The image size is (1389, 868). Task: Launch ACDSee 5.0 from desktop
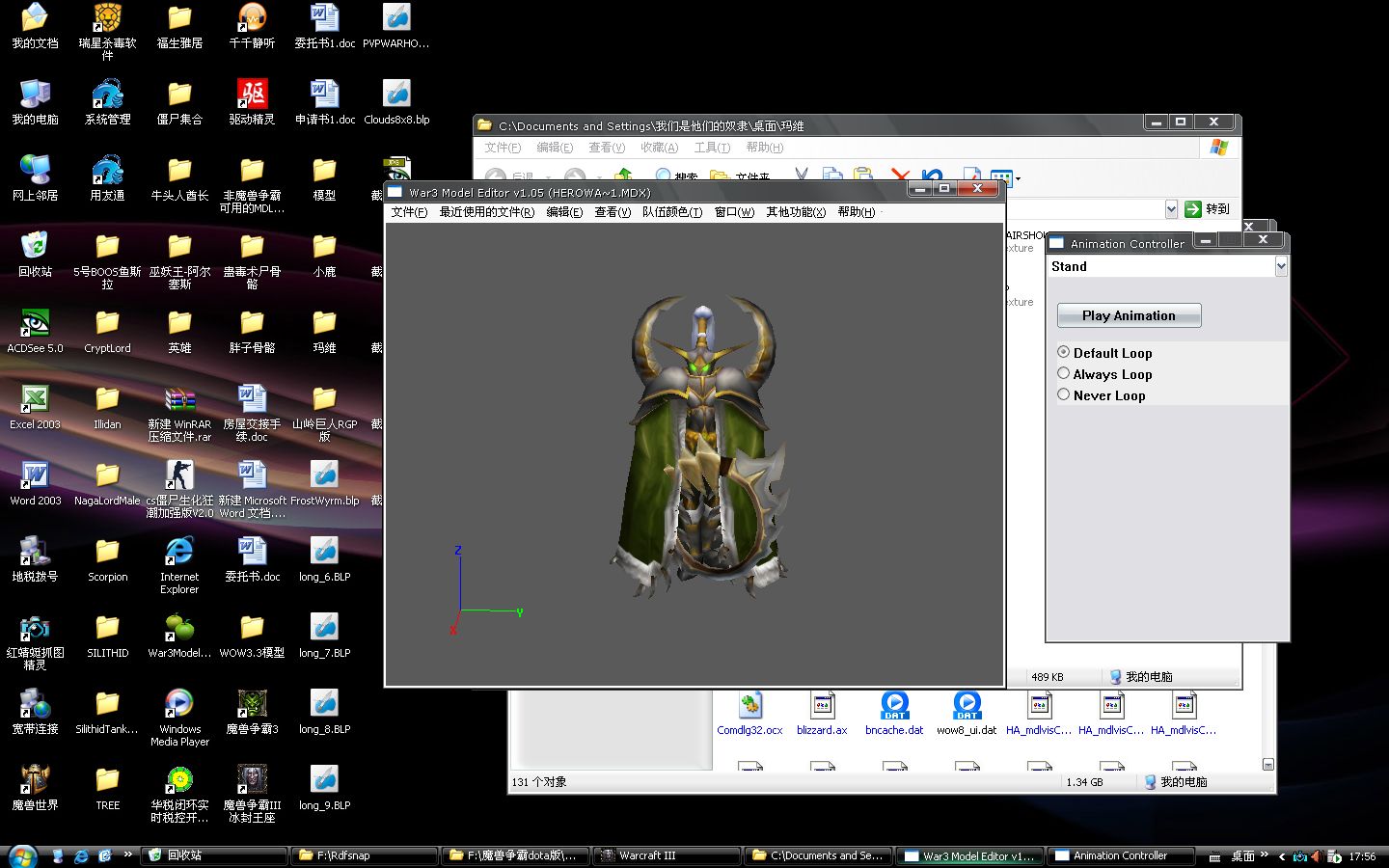click(x=35, y=331)
